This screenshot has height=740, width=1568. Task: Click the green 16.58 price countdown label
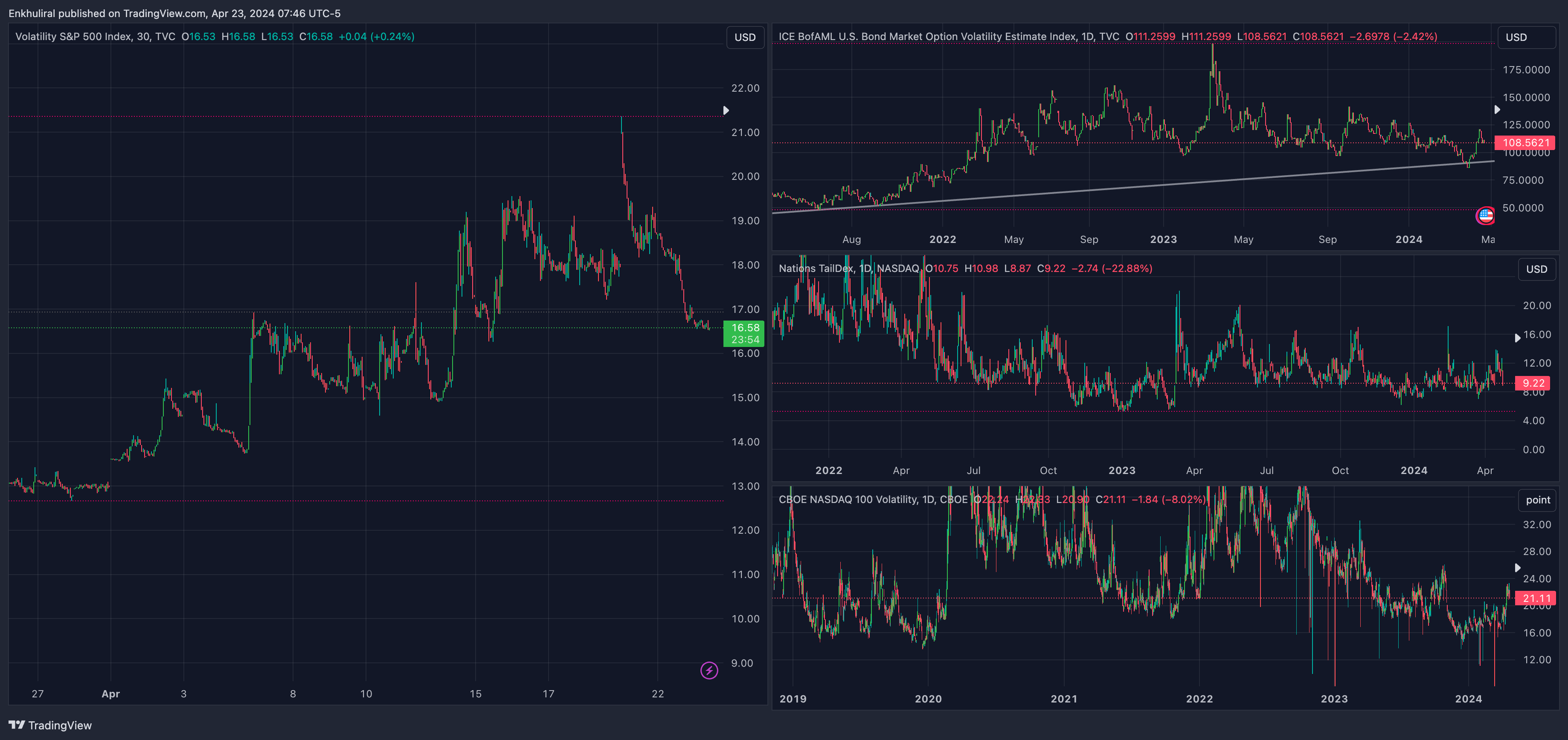tap(744, 333)
